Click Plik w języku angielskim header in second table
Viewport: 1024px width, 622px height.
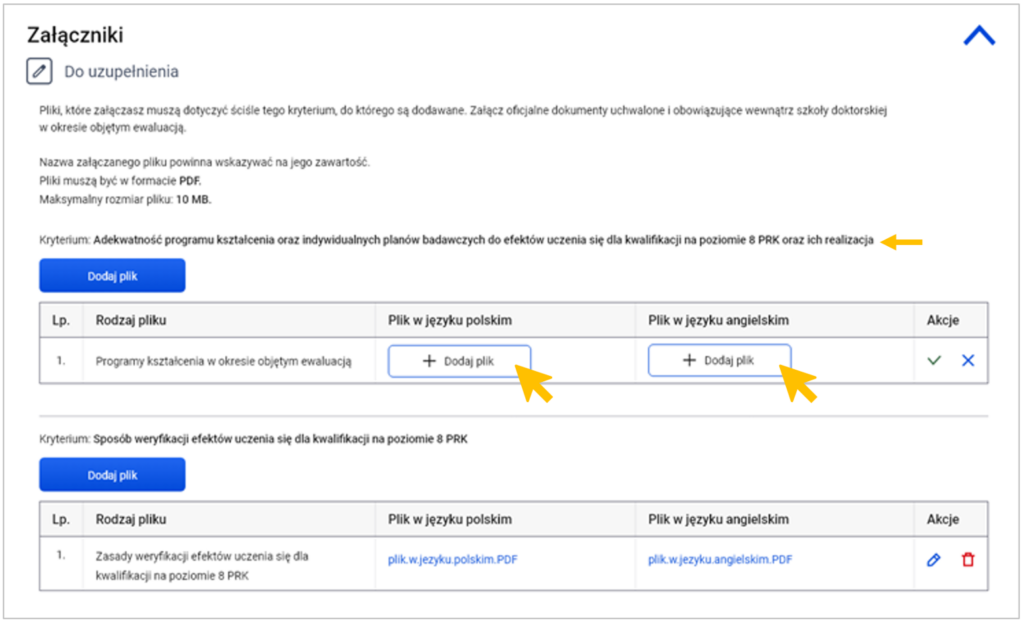[x=718, y=519]
